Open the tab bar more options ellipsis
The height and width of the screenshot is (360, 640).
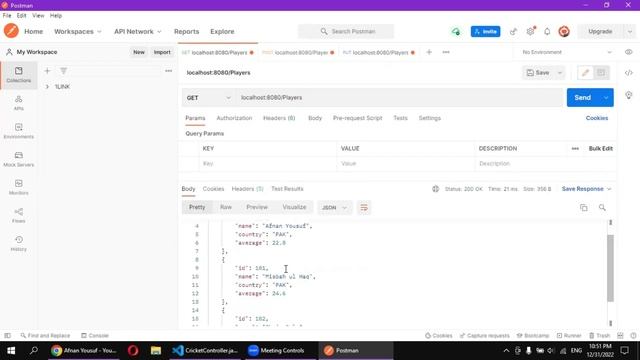(446, 52)
